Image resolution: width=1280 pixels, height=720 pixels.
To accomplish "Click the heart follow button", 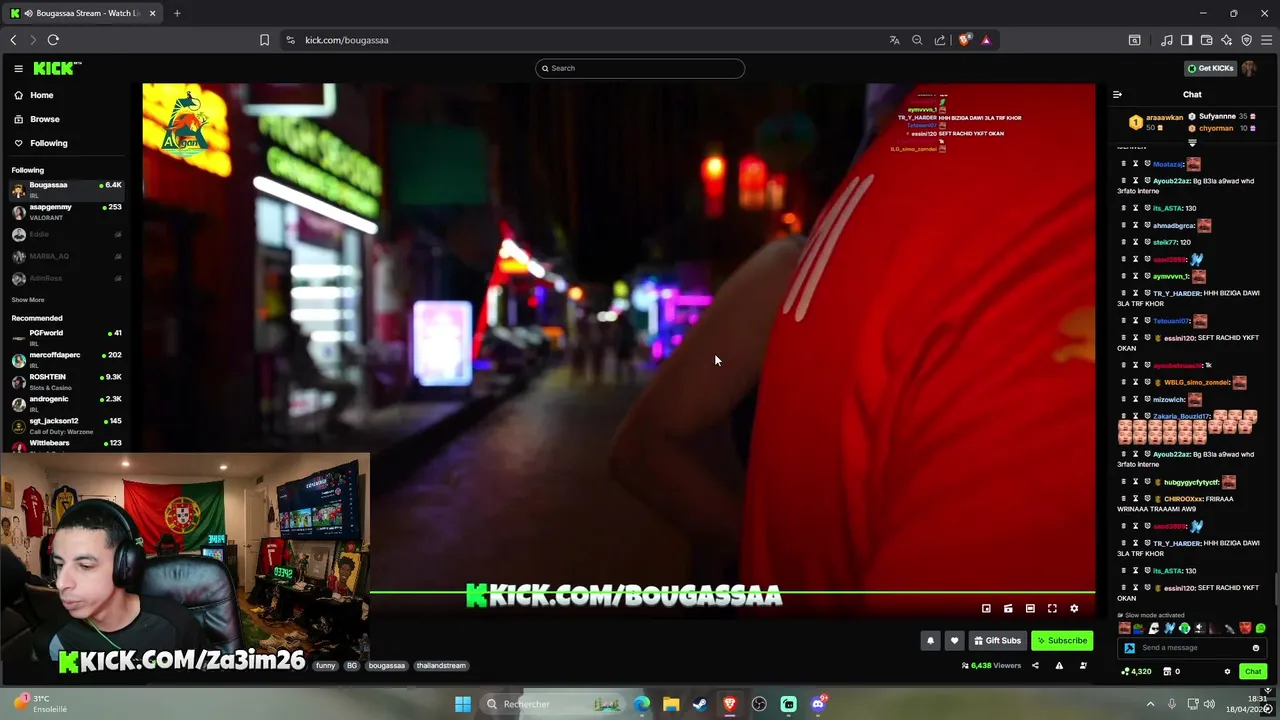I will click(x=954, y=641).
